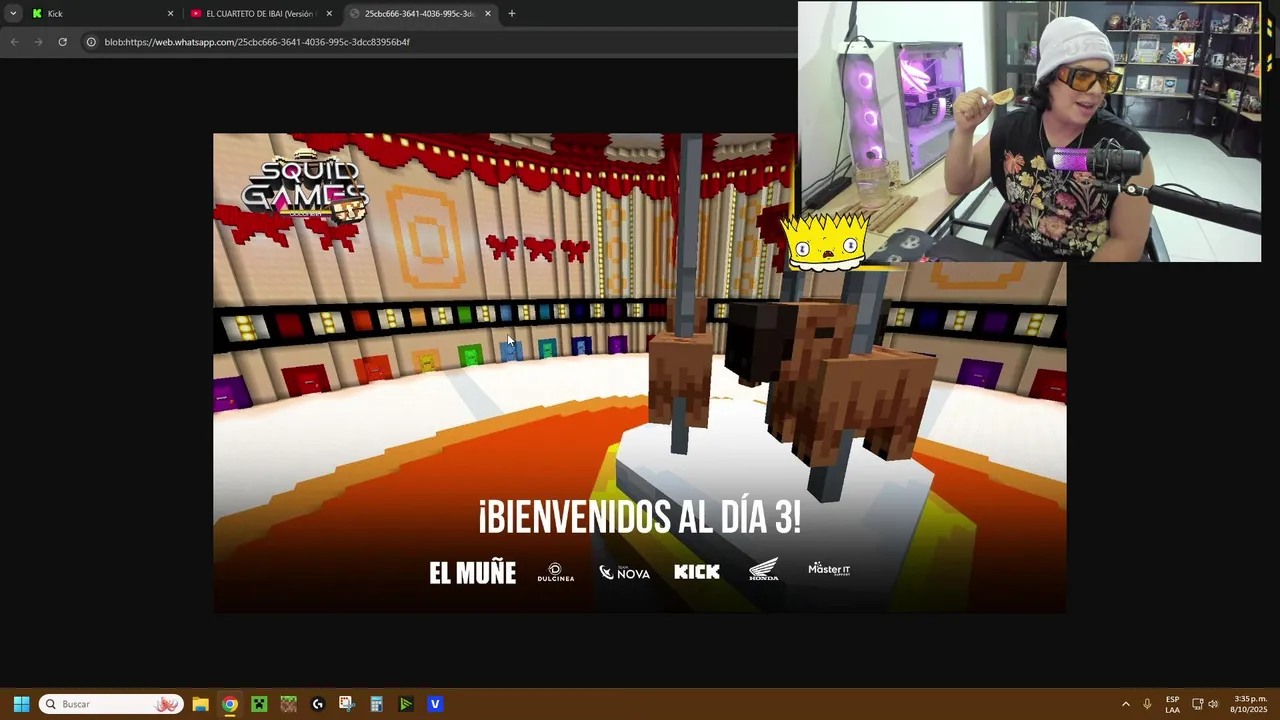Image resolution: width=1280 pixels, height=720 pixels.
Task: Go forward to next page
Action: tap(38, 42)
